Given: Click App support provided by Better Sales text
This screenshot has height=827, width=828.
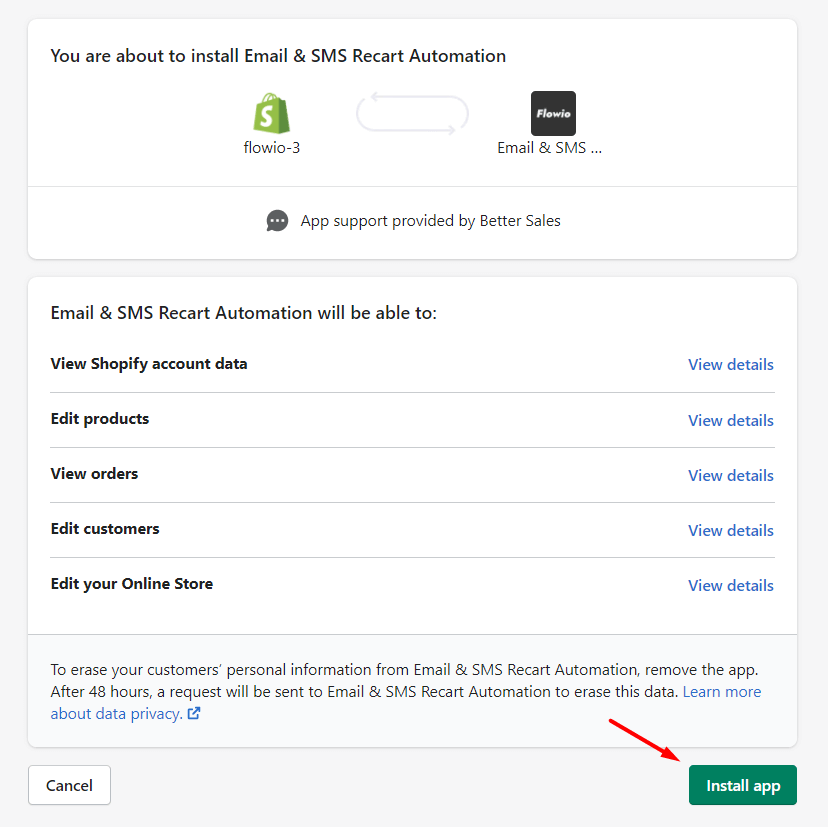Looking at the screenshot, I should pos(430,221).
